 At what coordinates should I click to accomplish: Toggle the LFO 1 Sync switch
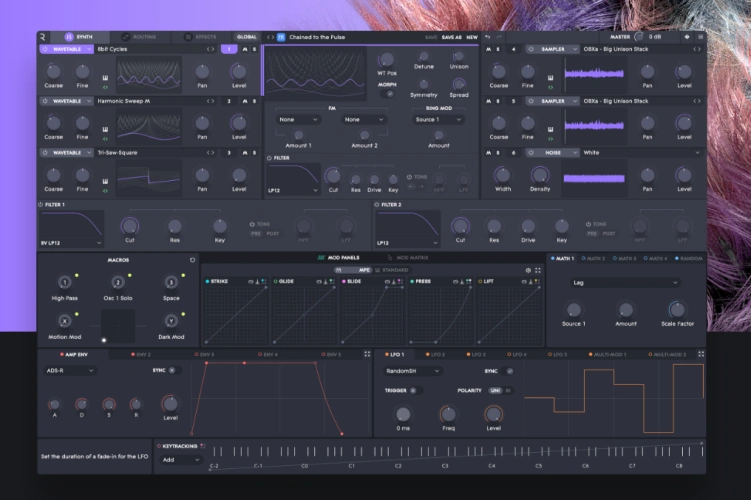click(510, 370)
